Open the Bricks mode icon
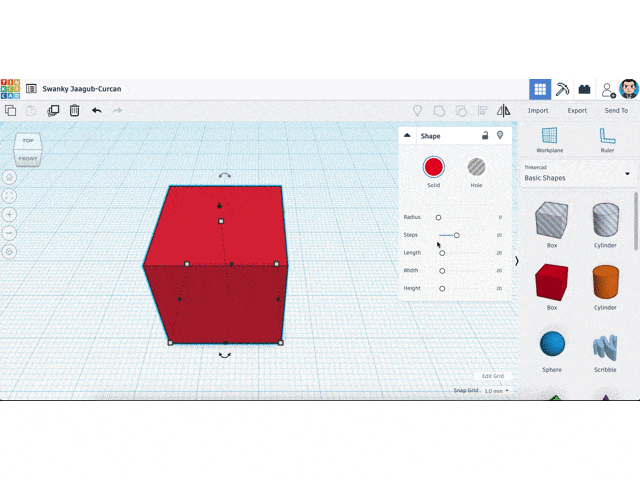 [585, 89]
